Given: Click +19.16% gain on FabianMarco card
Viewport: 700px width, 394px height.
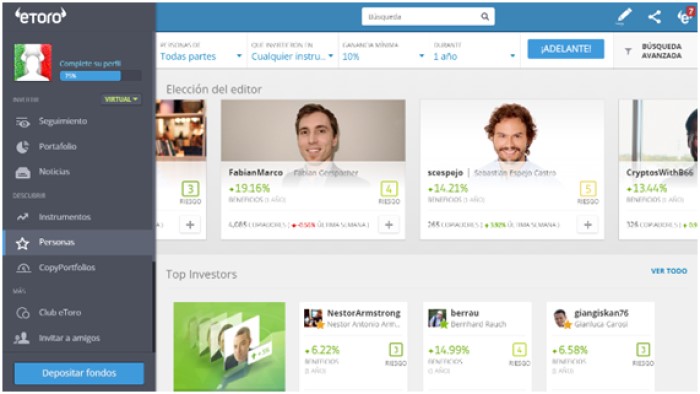Looking at the screenshot, I should pyautogui.click(x=250, y=188).
